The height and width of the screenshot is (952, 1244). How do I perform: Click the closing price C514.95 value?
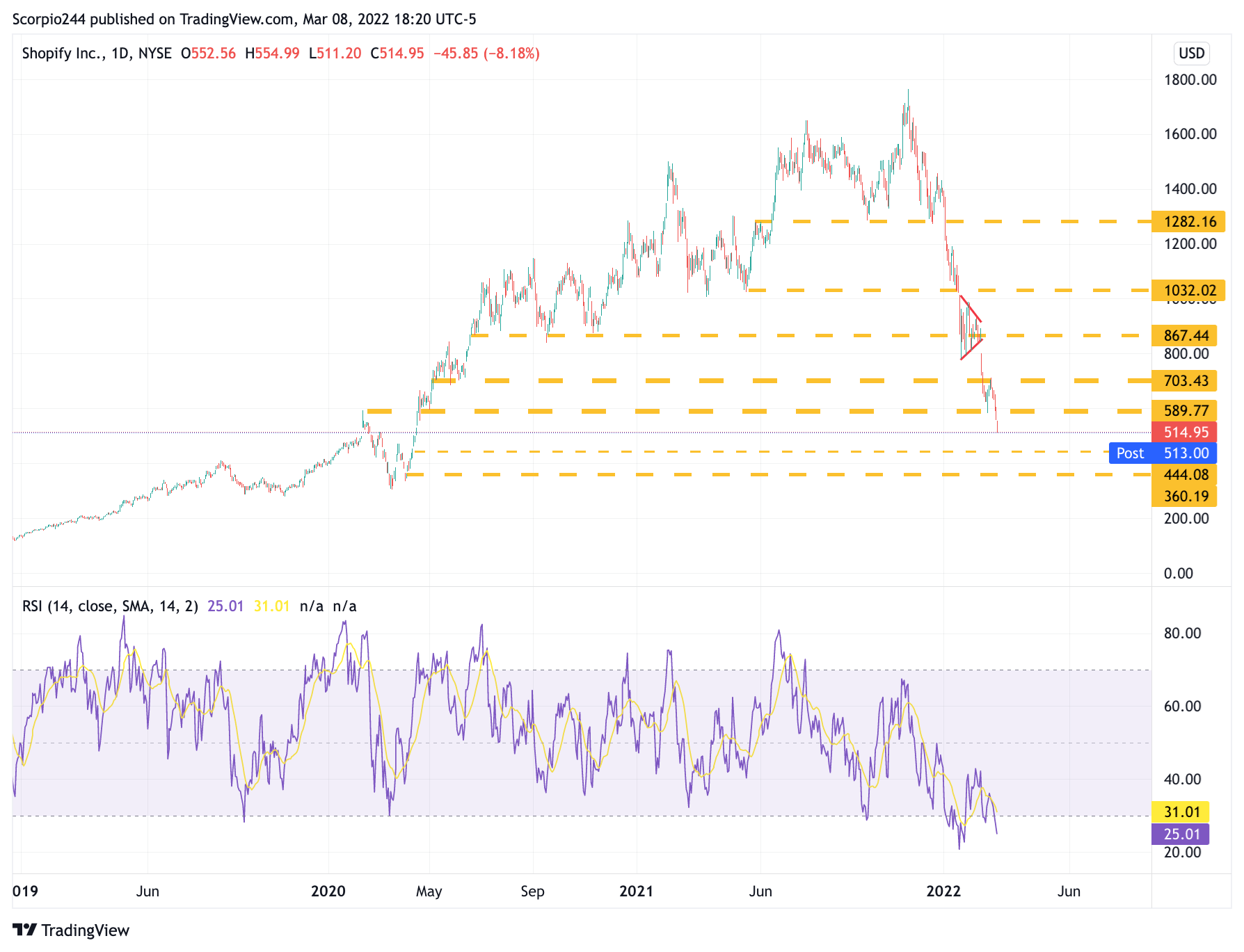[x=397, y=54]
